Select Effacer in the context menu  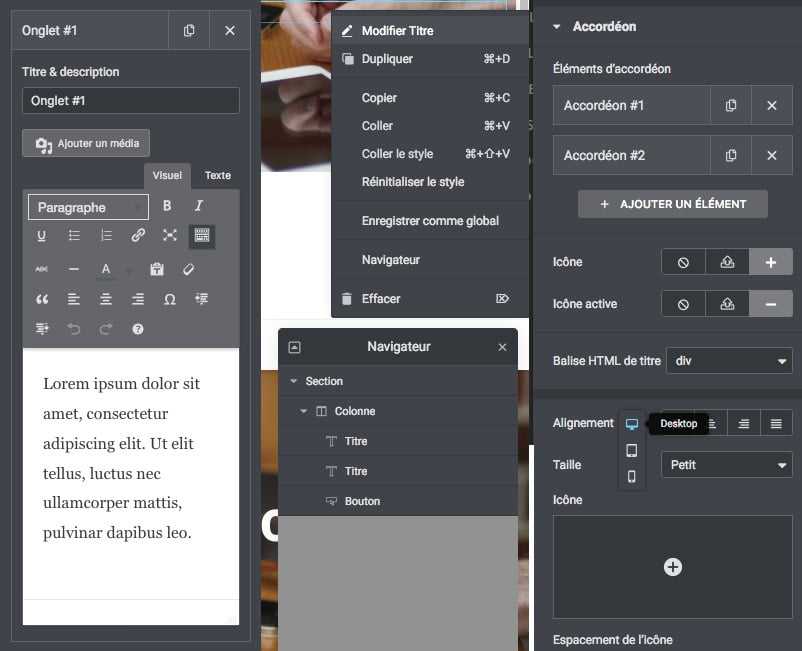(430, 299)
